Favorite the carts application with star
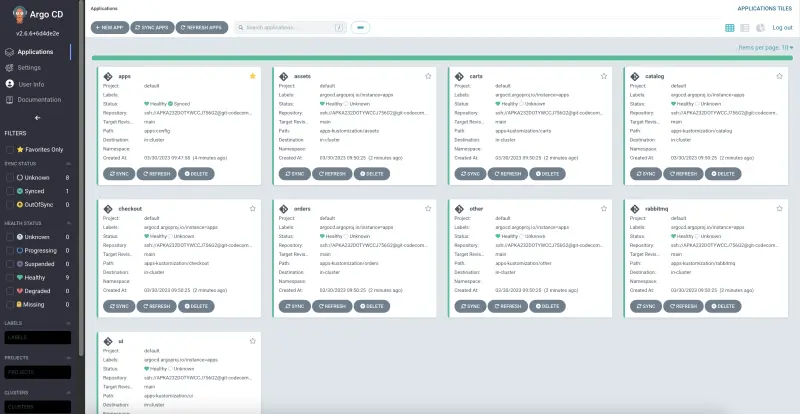Screen dimensions: 800x414 pos(603,76)
